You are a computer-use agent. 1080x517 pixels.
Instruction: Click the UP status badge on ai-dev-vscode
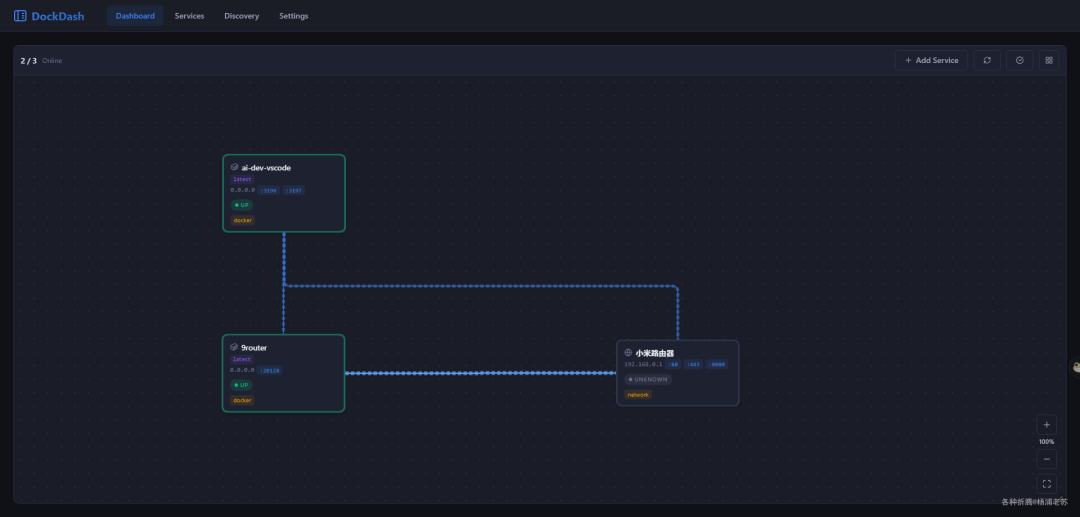[x=242, y=205]
